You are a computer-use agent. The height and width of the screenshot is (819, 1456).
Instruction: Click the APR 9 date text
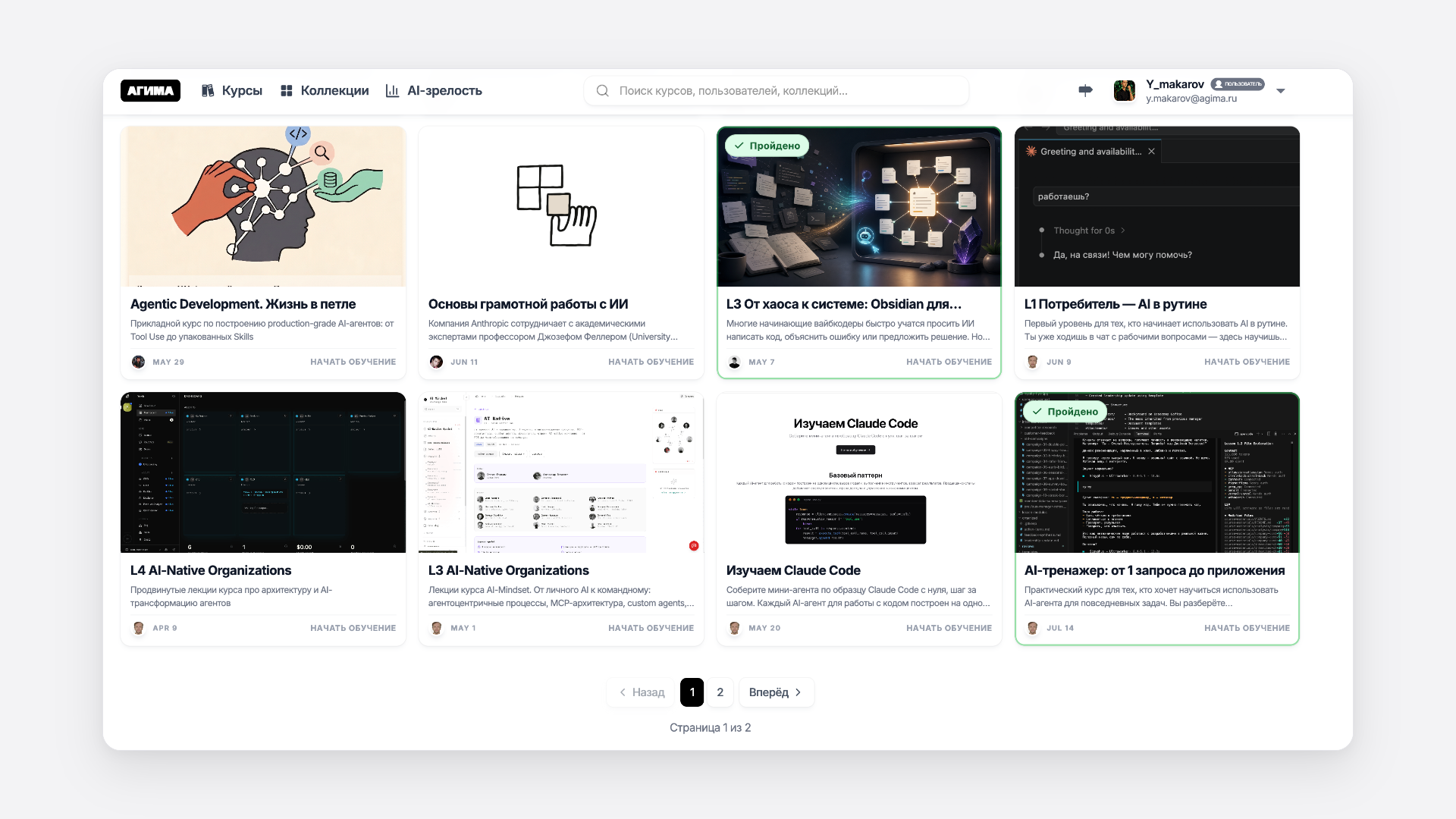[165, 628]
